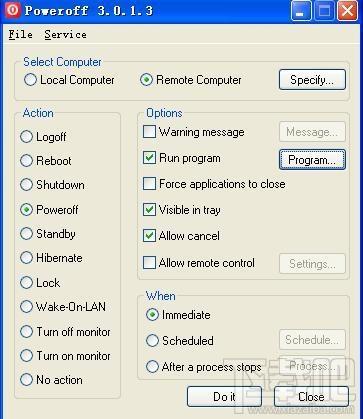Minimize the Poweroff window

point(301,11)
